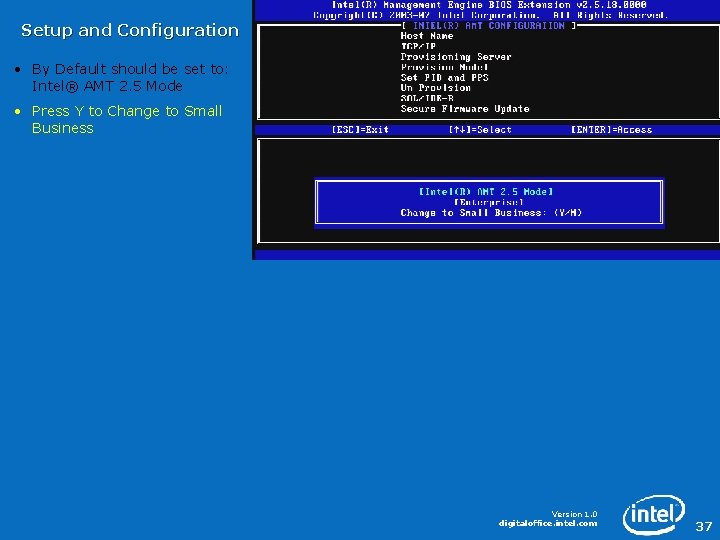Click the [ENTER]=Access hint

tap(611, 130)
